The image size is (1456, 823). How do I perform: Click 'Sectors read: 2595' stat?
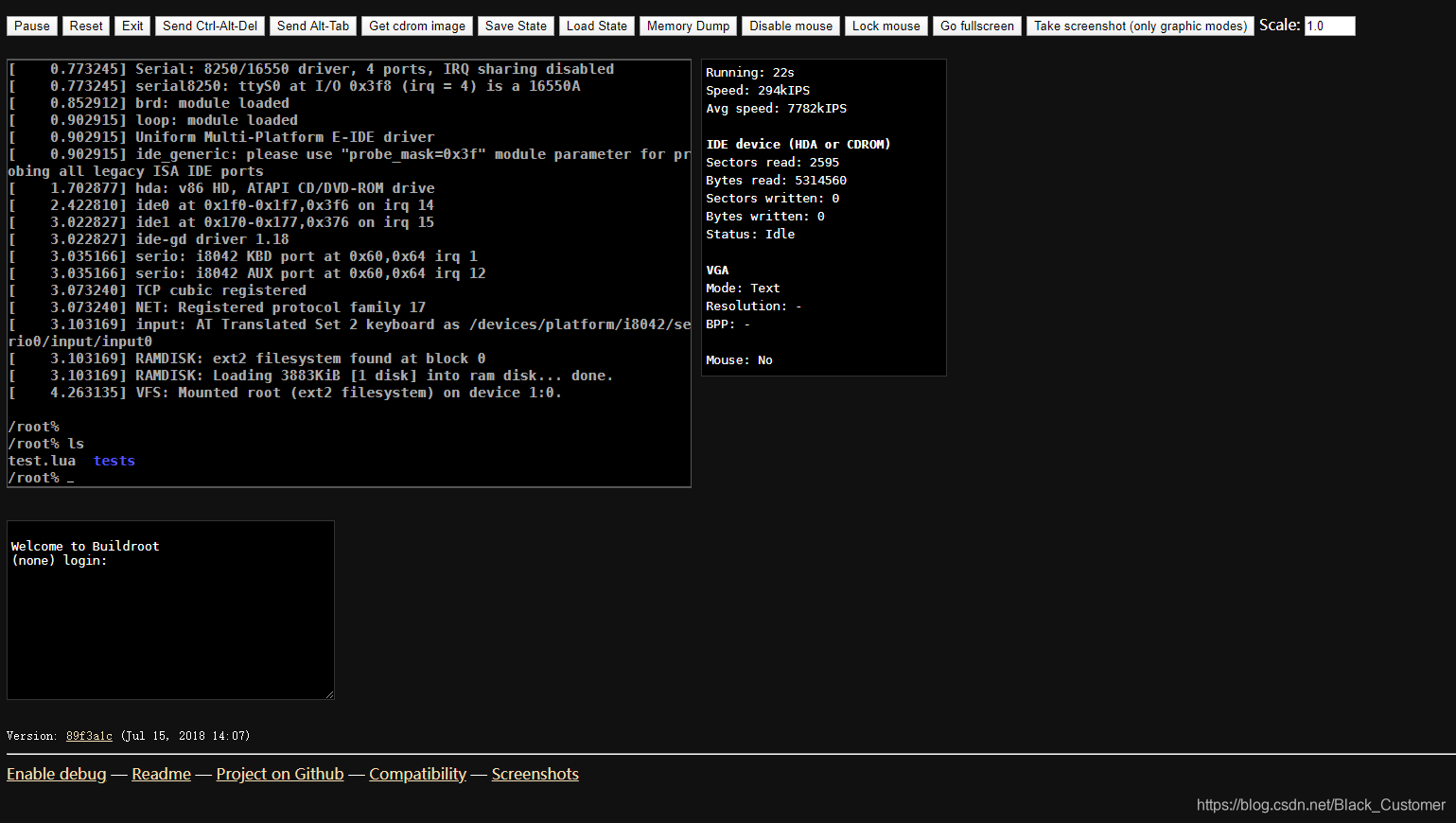(772, 162)
